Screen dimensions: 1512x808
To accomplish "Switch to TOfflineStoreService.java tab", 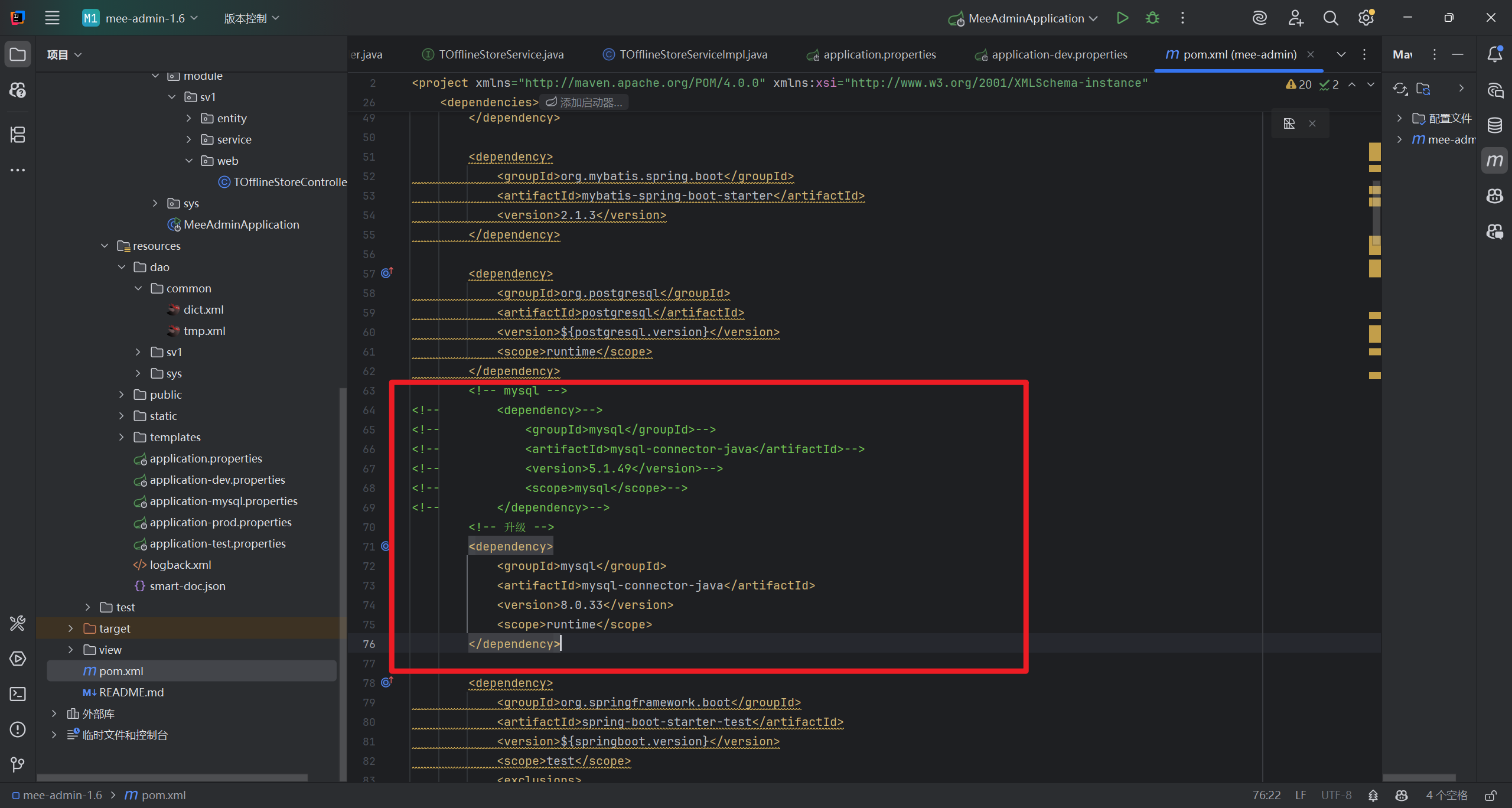I will [493, 54].
